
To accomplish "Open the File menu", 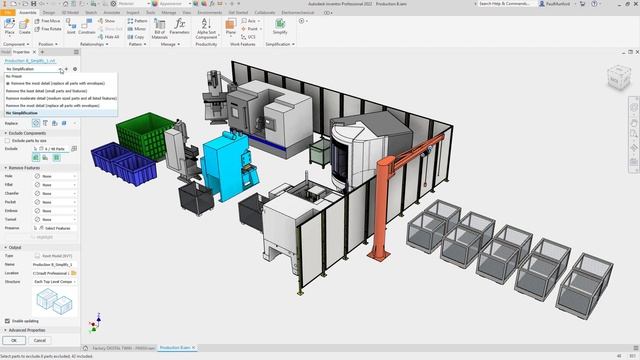I will (8, 13).
